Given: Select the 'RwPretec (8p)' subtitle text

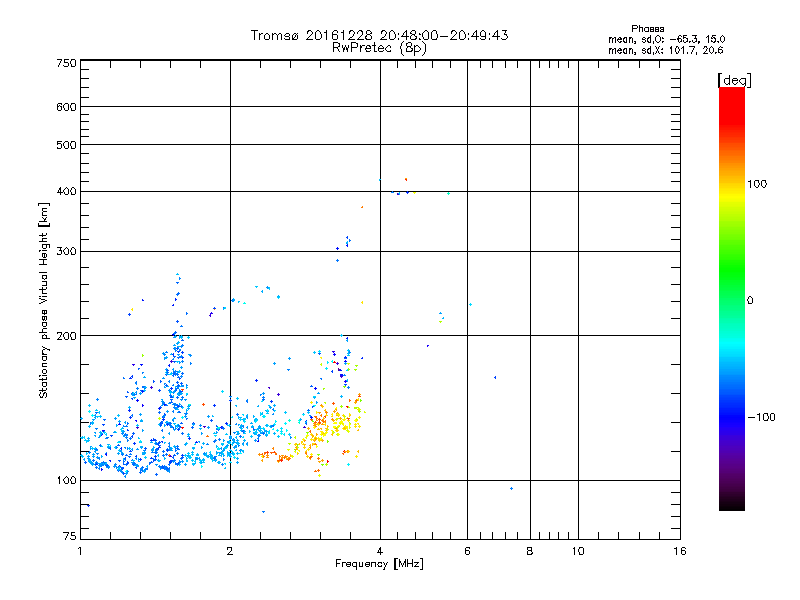Looking at the screenshot, I should click(x=379, y=48).
